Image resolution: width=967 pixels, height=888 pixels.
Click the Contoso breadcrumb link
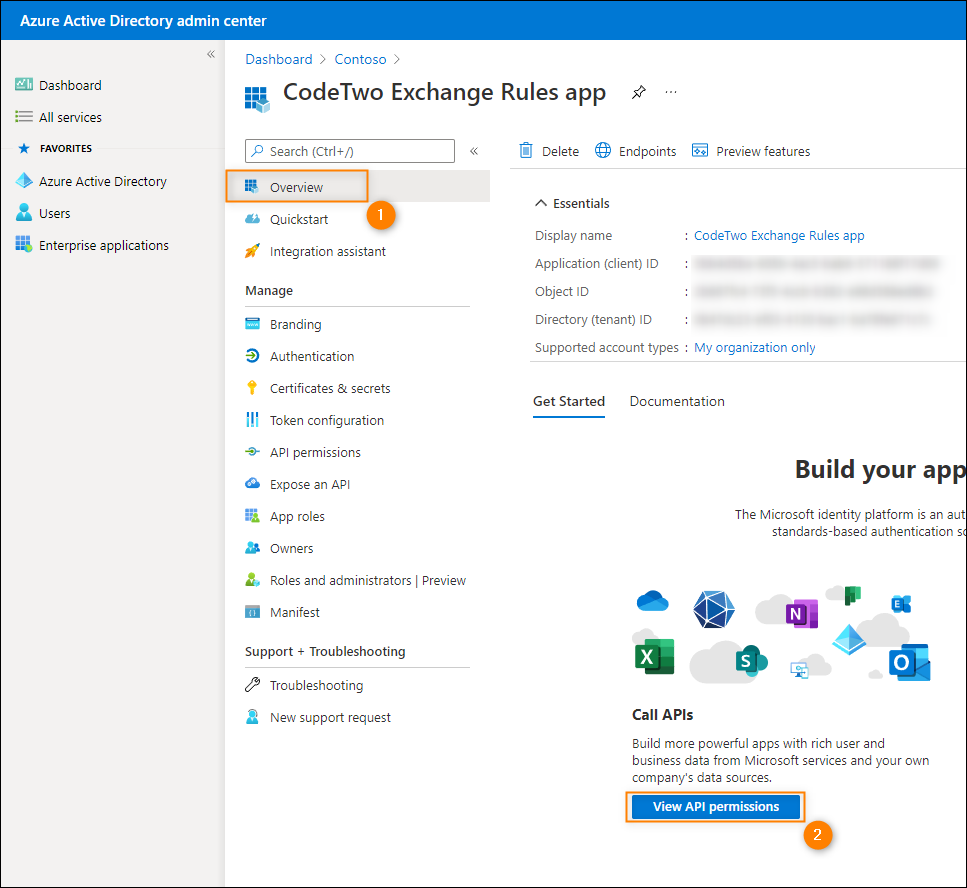(360, 59)
